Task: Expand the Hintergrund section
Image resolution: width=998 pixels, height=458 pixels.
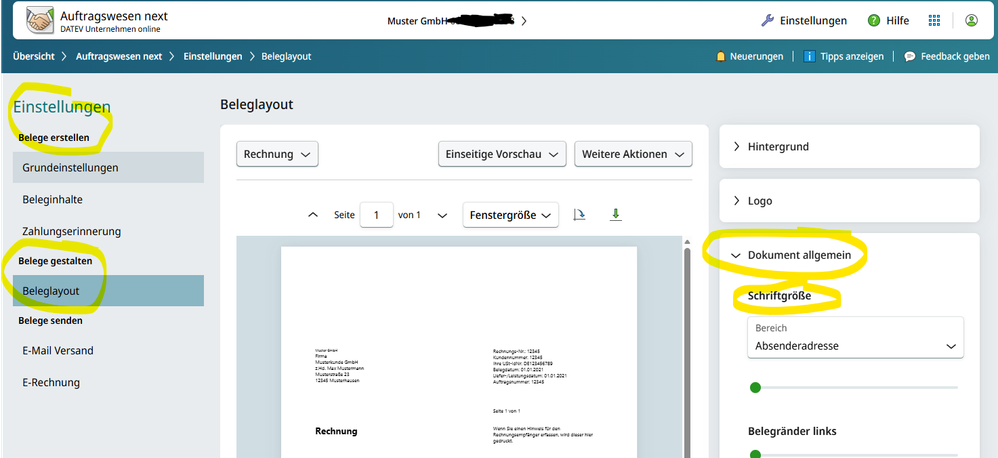Action: [x=849, y=146]
